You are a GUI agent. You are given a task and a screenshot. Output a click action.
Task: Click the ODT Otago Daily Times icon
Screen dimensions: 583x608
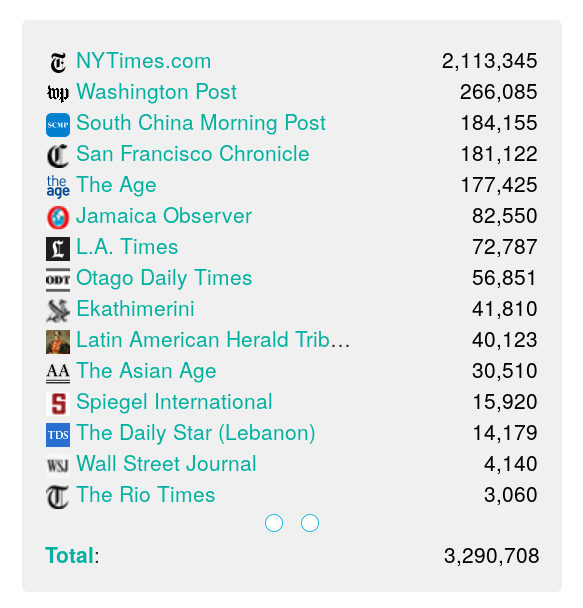pos(58,280)
